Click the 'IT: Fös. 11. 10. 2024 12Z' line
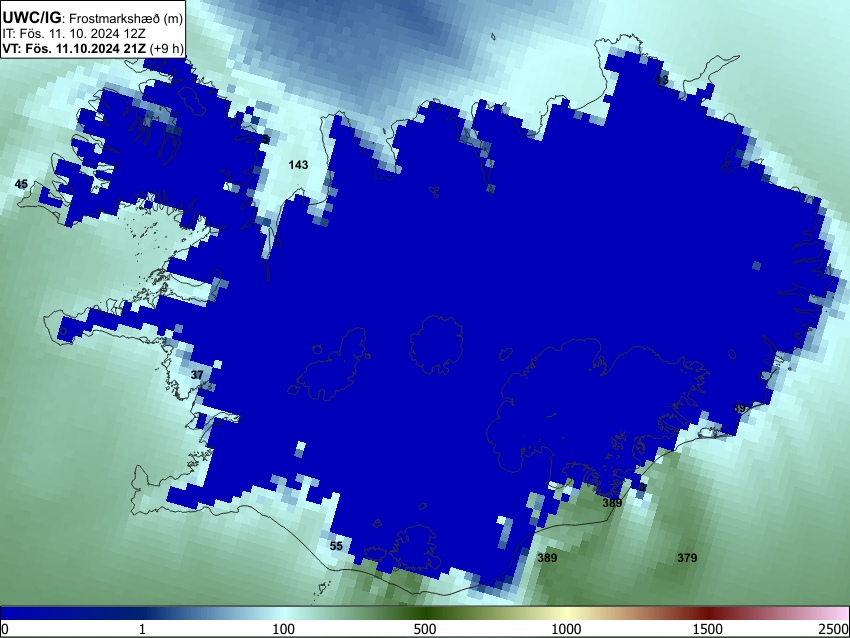 click(x=74, y=34)
